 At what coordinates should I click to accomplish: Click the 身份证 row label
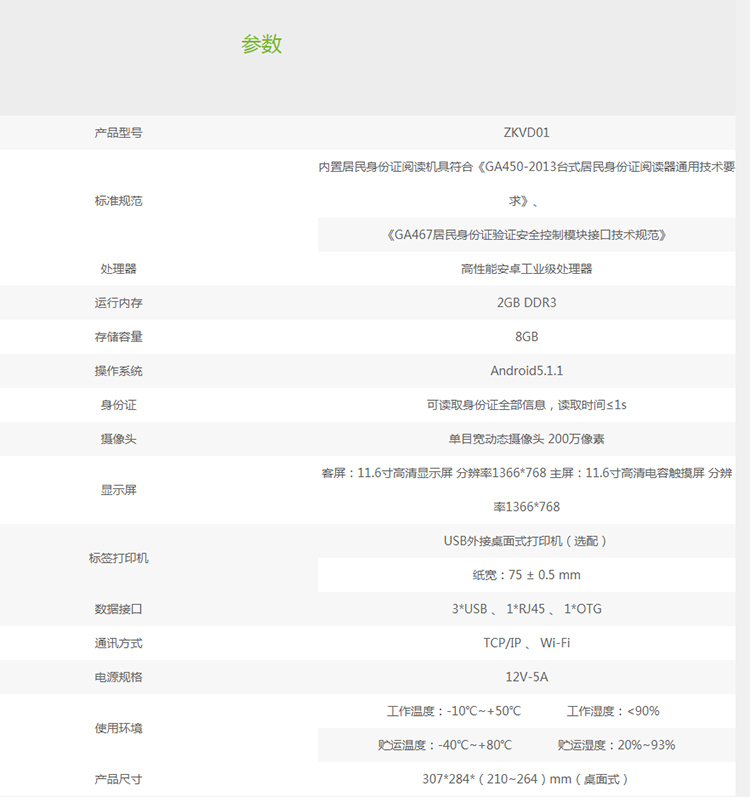click(x=118, y=405)
